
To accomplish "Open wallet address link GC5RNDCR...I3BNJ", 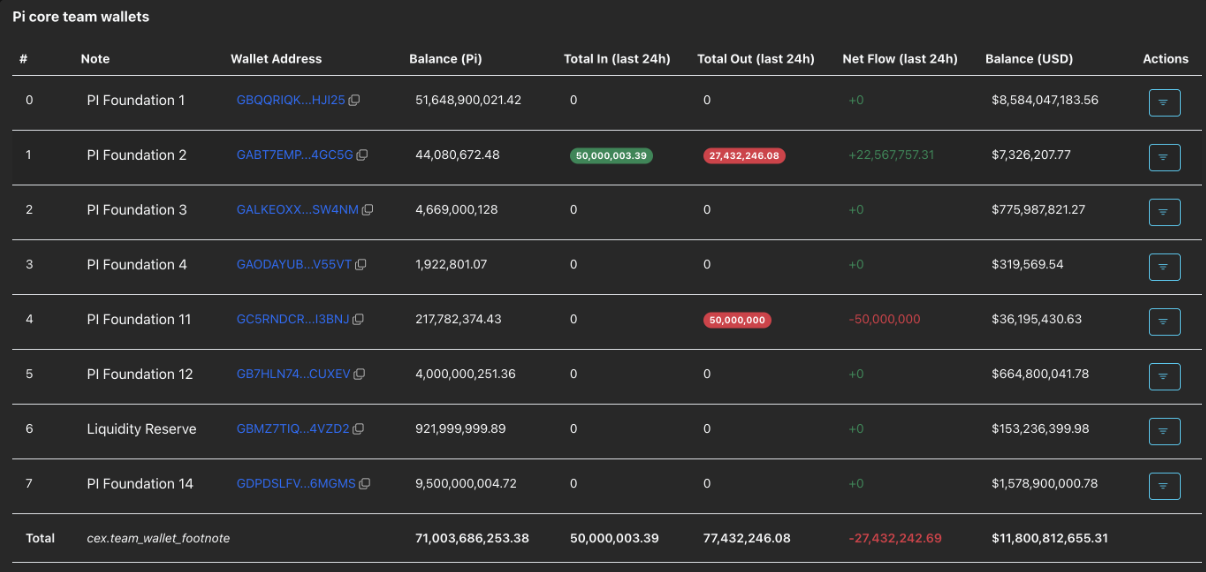I will click(292, 320).
